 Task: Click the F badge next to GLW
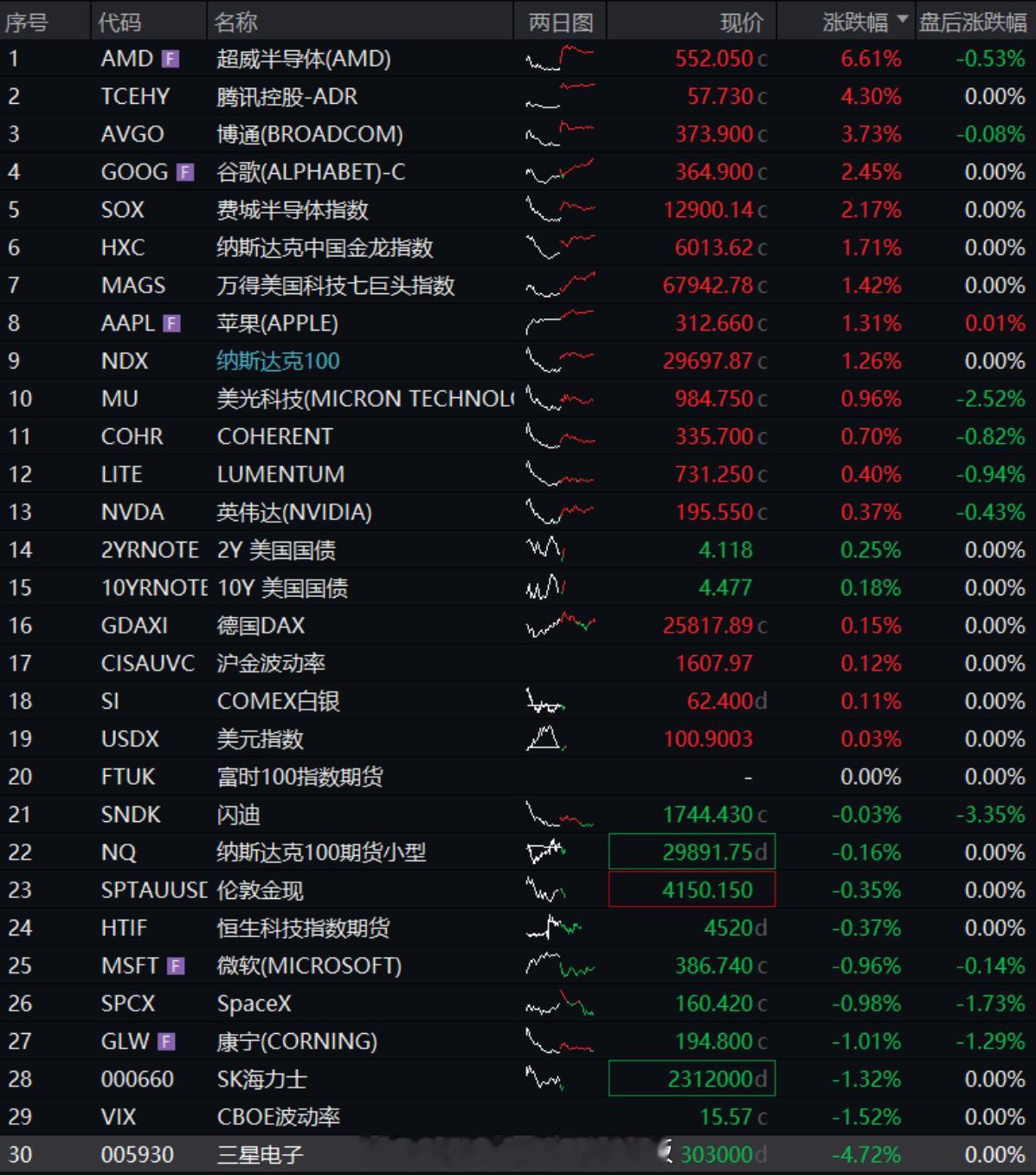[167, 1042]
